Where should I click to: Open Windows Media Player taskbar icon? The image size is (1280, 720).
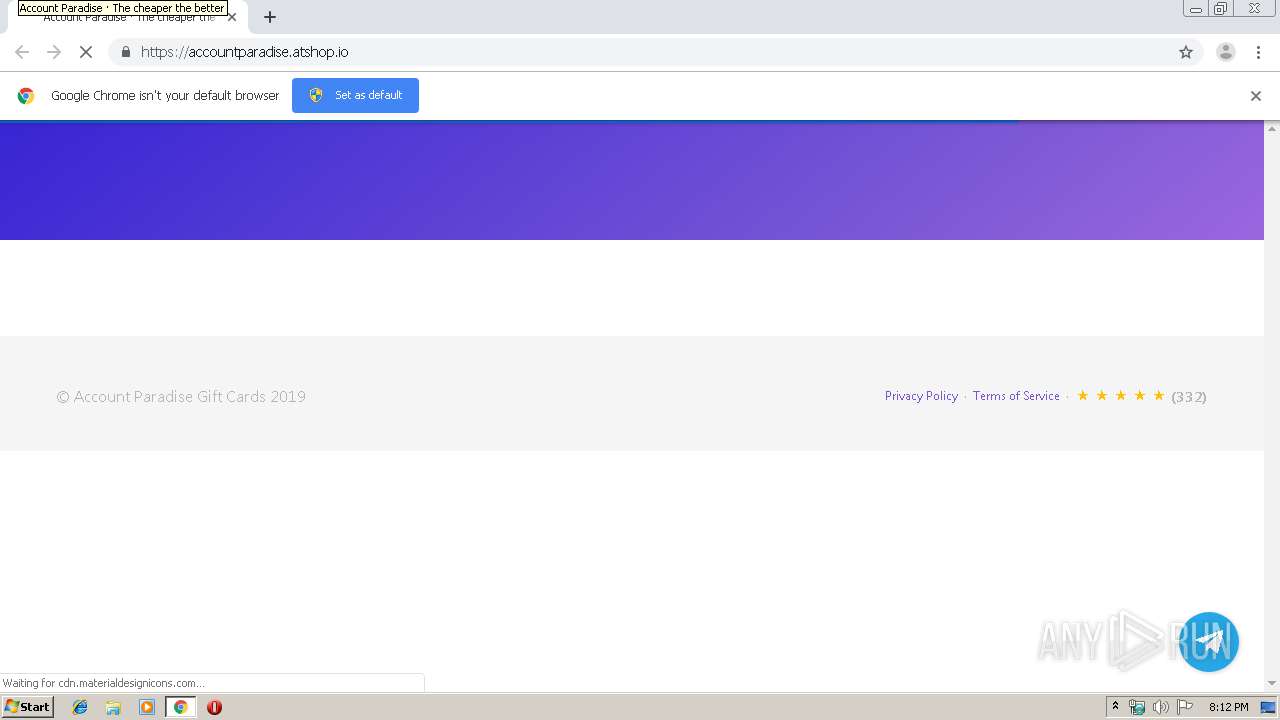[x=147, y=707]
